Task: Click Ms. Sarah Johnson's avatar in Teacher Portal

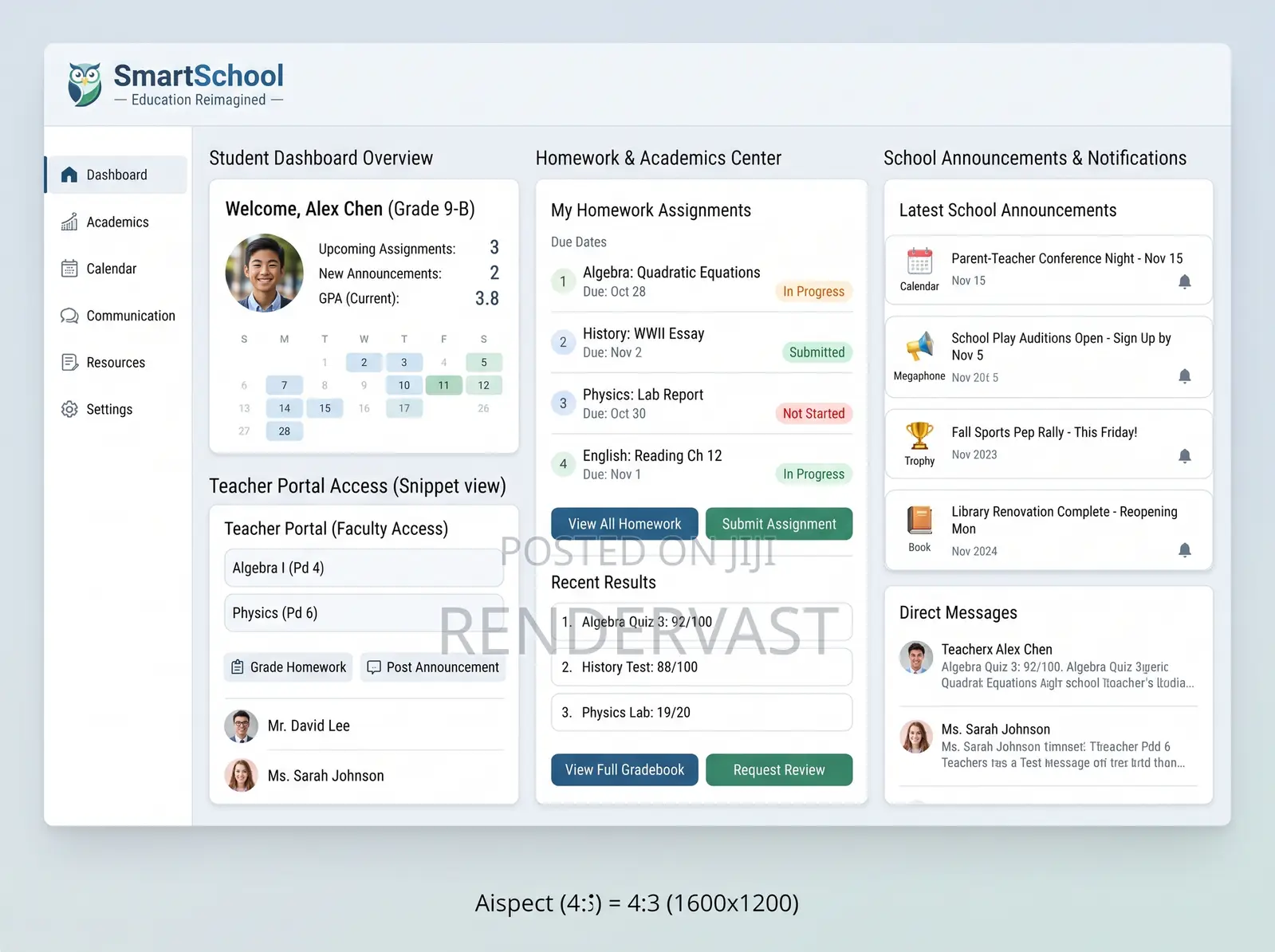Action: pyautogui.click(x=241, y=775)
